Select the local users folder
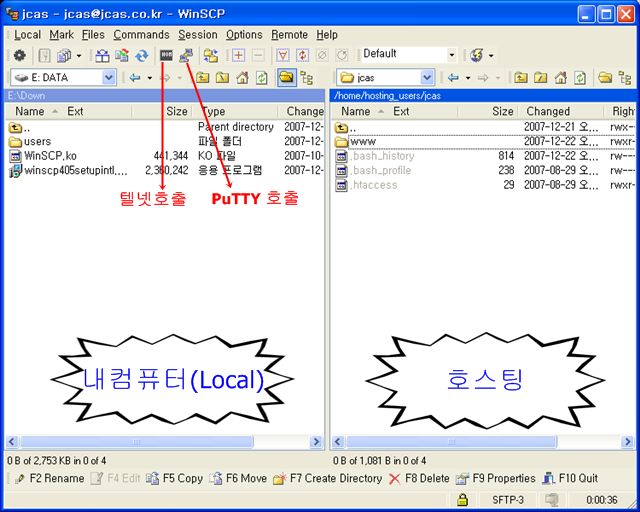The height and width of the screenshot is (512, 640). 30,142
